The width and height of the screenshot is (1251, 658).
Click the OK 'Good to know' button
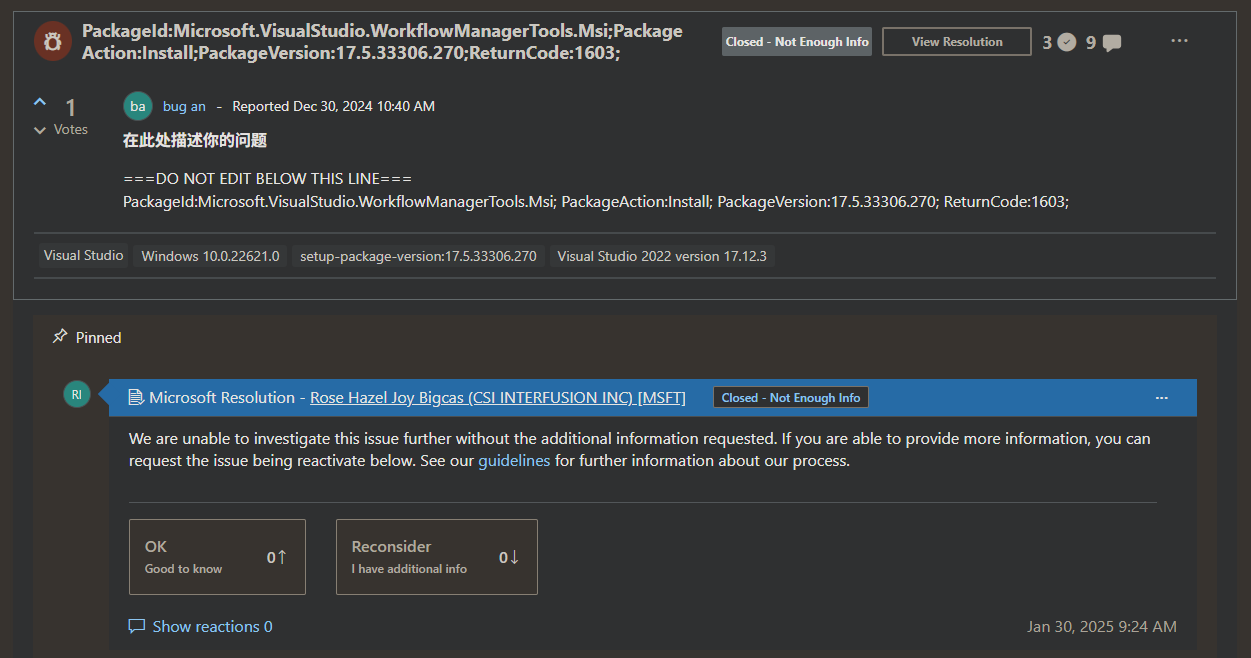[217, 557]
